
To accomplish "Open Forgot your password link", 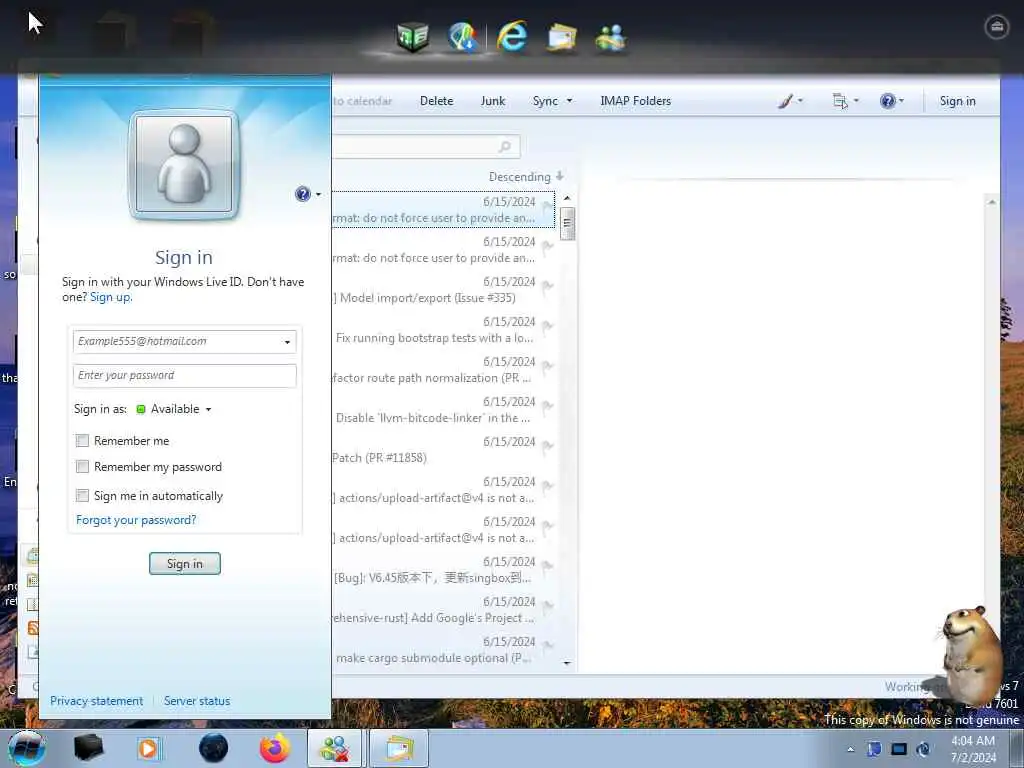I will [x=136, y=520].
